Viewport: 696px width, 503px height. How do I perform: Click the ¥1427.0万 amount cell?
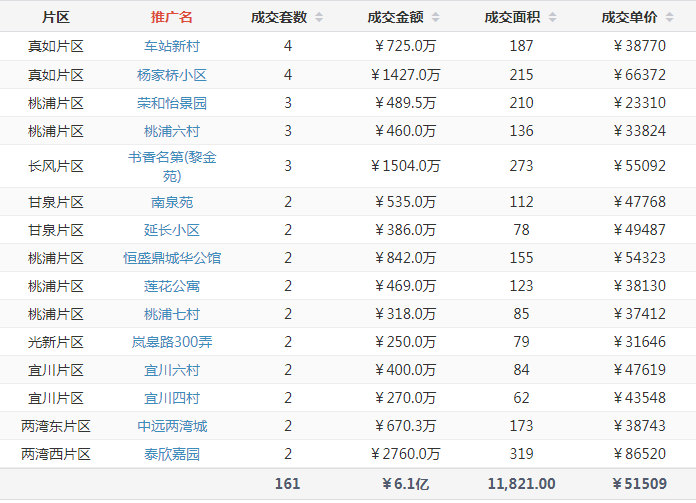(405, 75)
